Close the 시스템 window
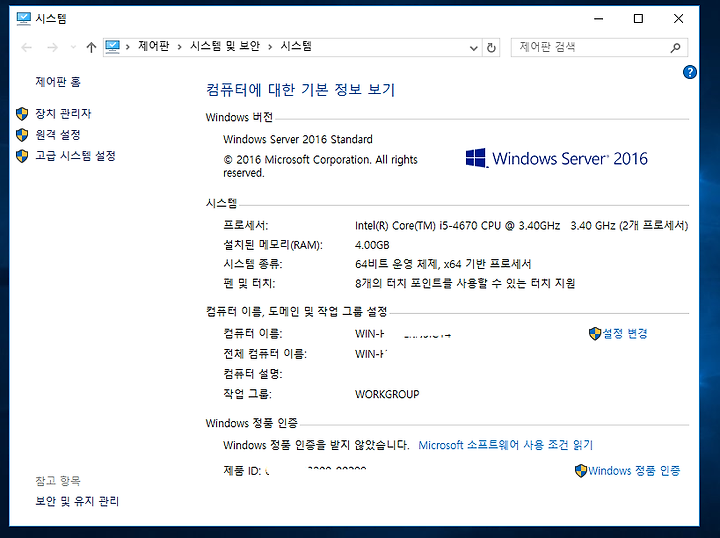Viewport: 720px width, 538px height. click(678, 18)
